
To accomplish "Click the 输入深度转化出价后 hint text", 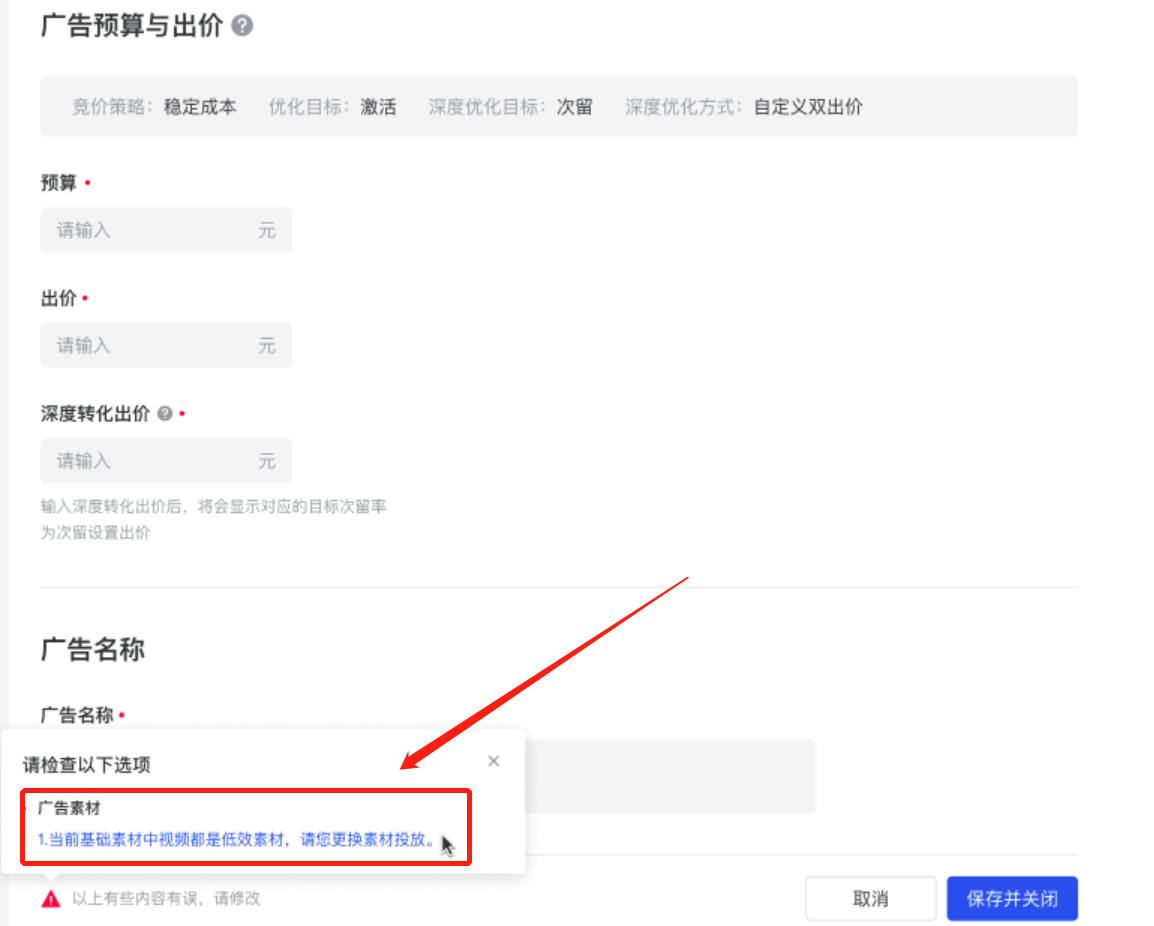I will 213,506.
